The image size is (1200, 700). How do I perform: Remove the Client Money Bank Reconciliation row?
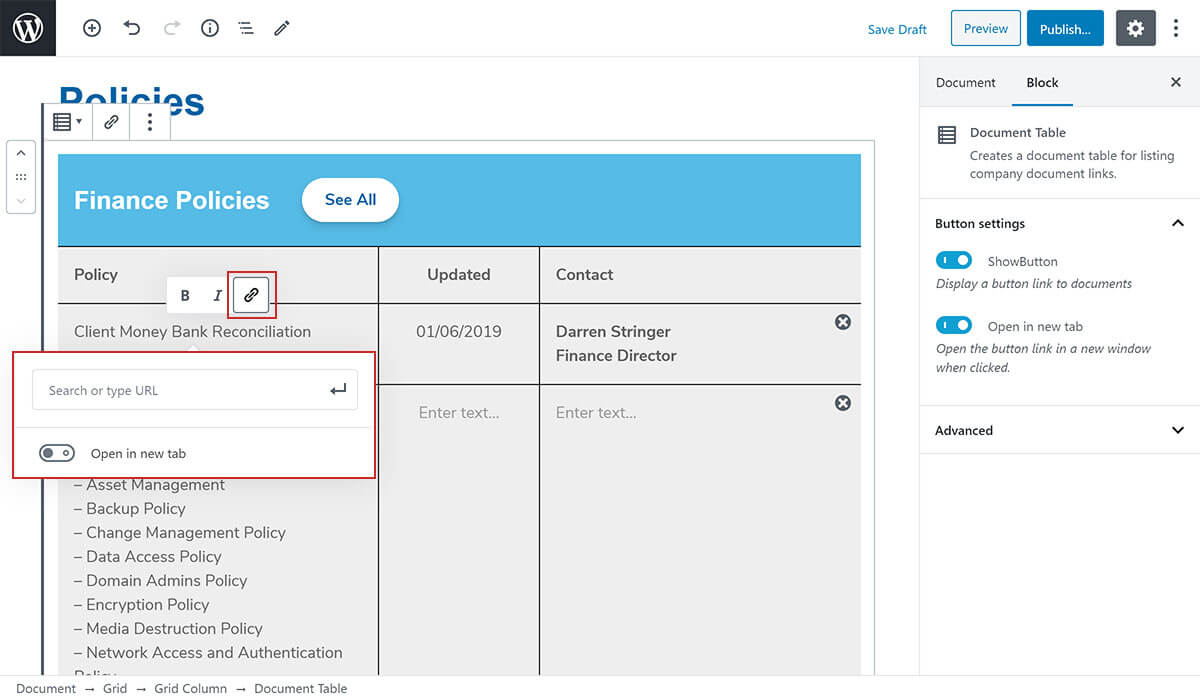(843, 322)
